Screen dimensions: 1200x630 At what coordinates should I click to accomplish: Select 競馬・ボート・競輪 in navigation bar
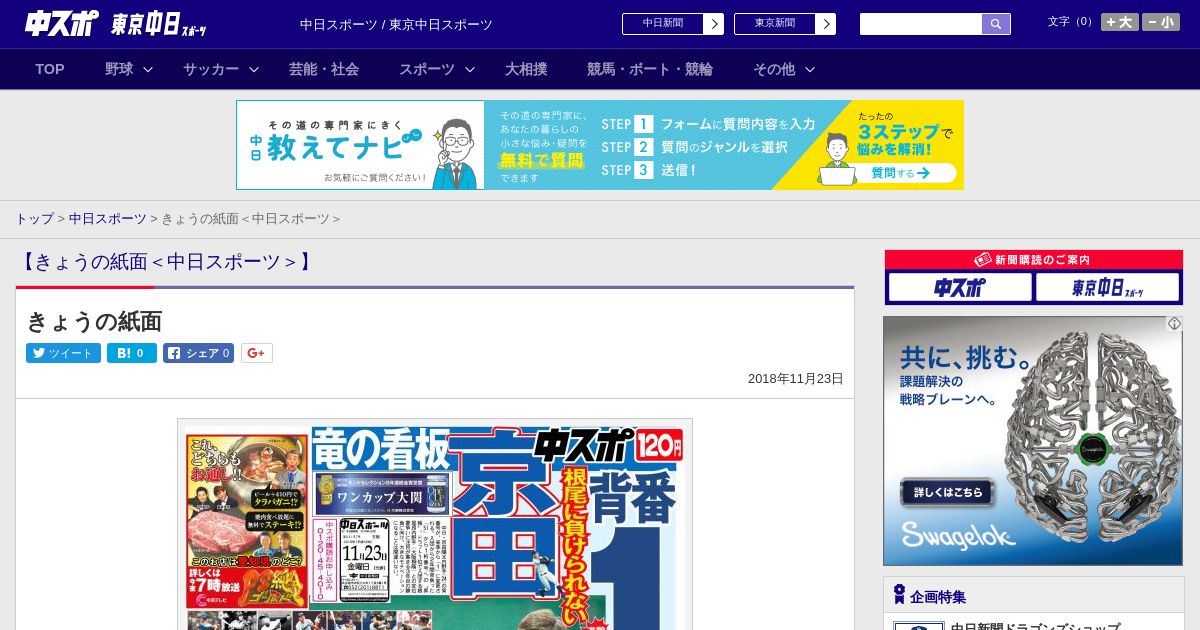pos(650,69)
